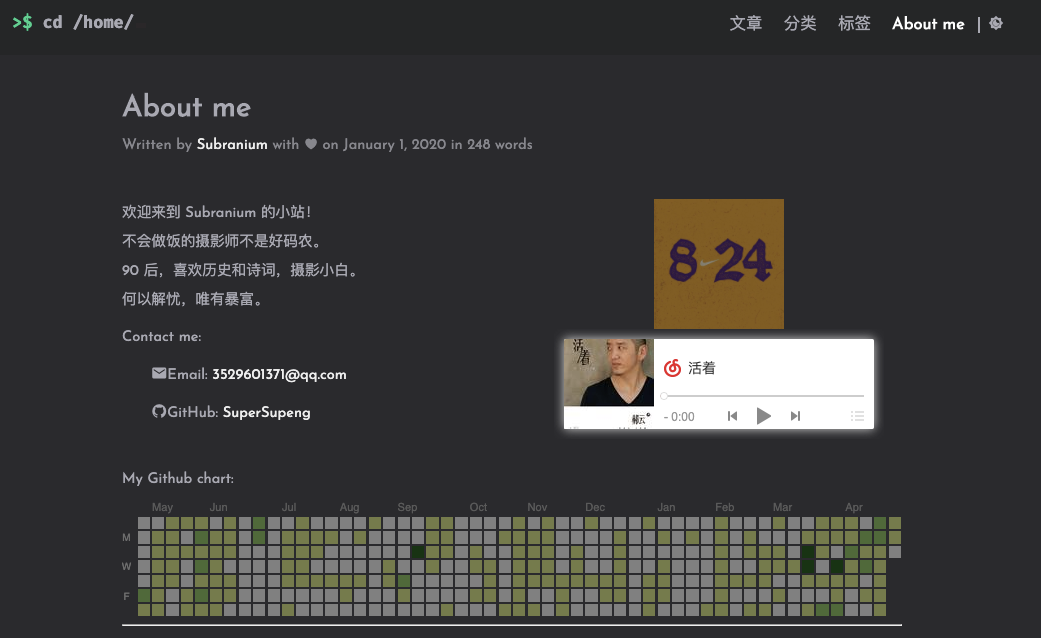Viewport: 1041px width, 638px height.
Task: Toggle the dark/light theme icon
Action: click(996, 23)
